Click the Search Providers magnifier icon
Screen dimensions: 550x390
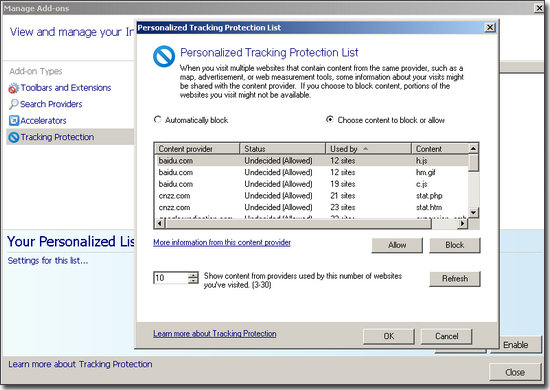tap(13, 104)
